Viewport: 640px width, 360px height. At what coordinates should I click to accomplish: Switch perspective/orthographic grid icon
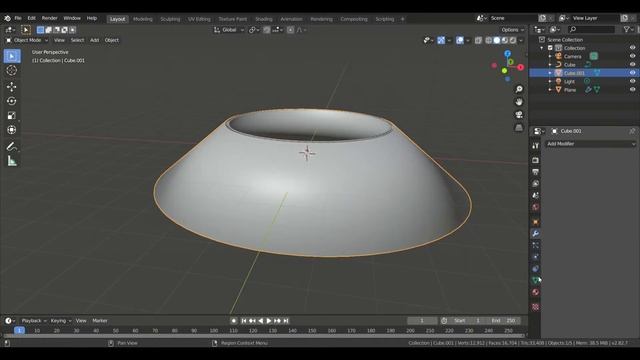point(519,128)
